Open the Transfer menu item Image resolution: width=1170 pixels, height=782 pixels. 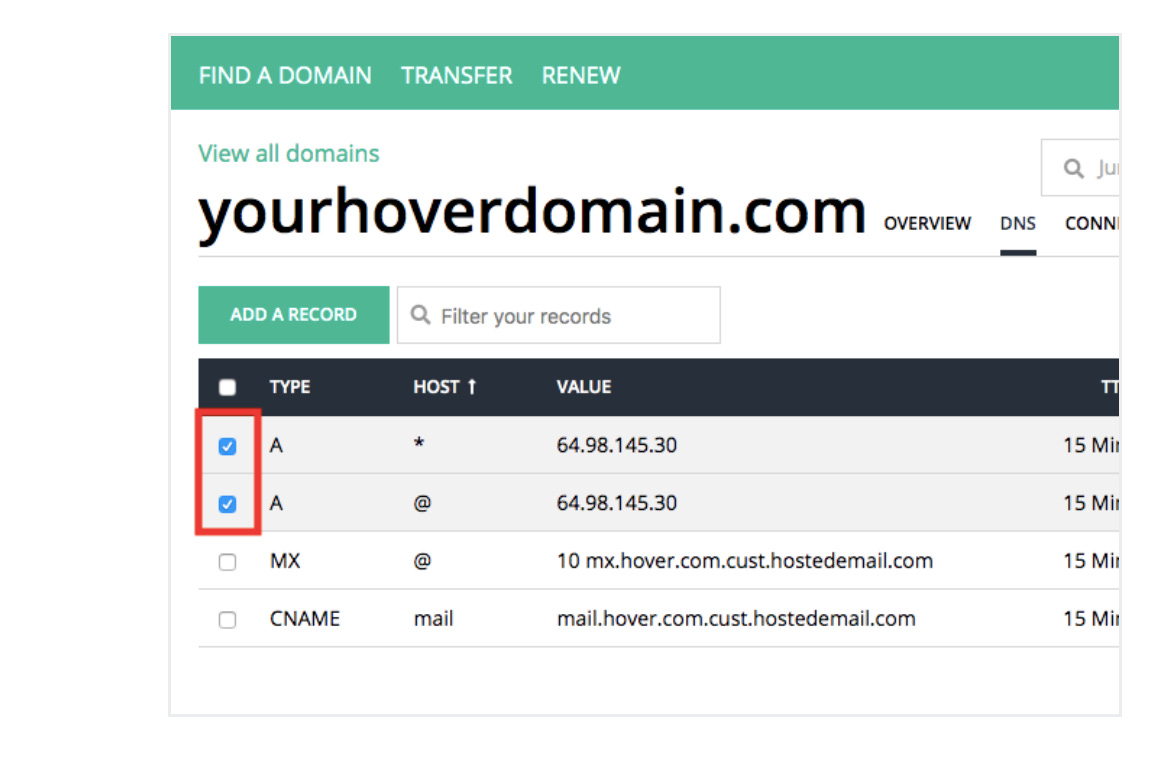[457, 75]
